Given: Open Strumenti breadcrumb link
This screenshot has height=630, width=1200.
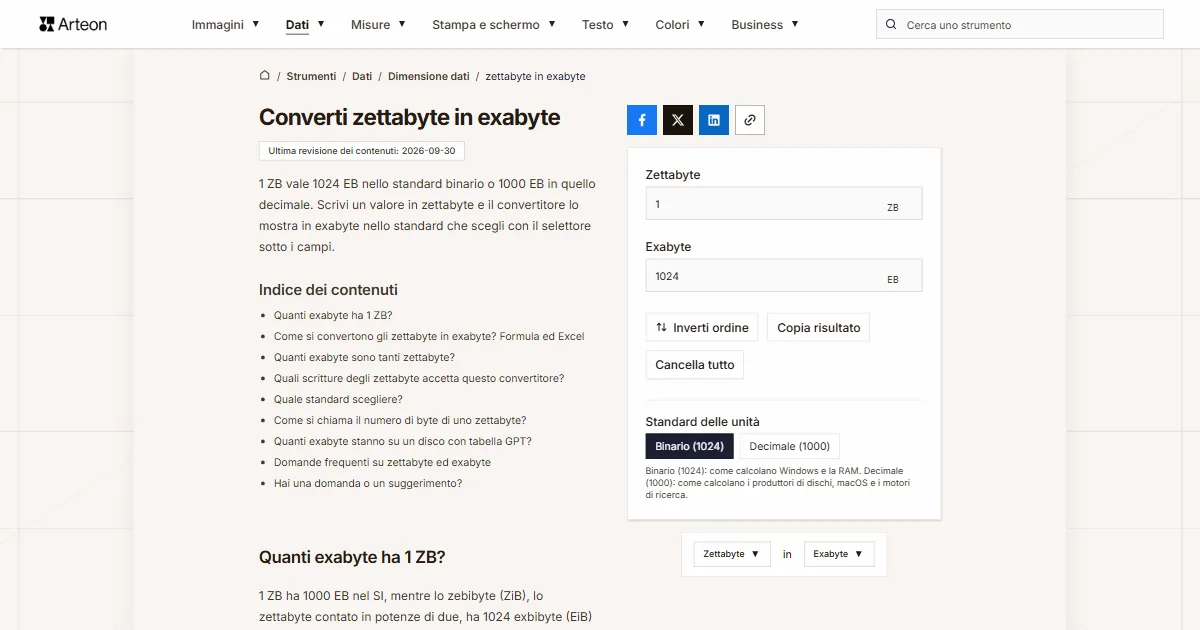Looking at the screenshot, I should (x=311, y=76).
